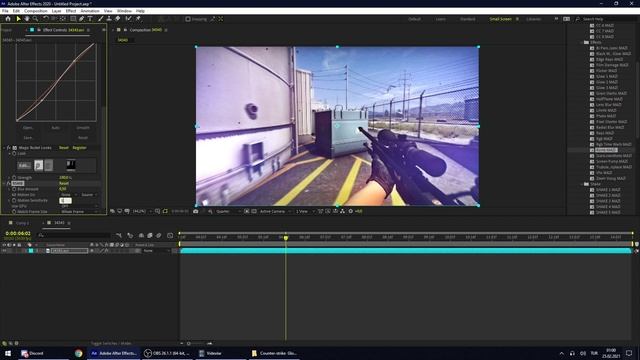Click the Edit button for the Look
This screenshot has height=360, width=640.
coord(24,165)
